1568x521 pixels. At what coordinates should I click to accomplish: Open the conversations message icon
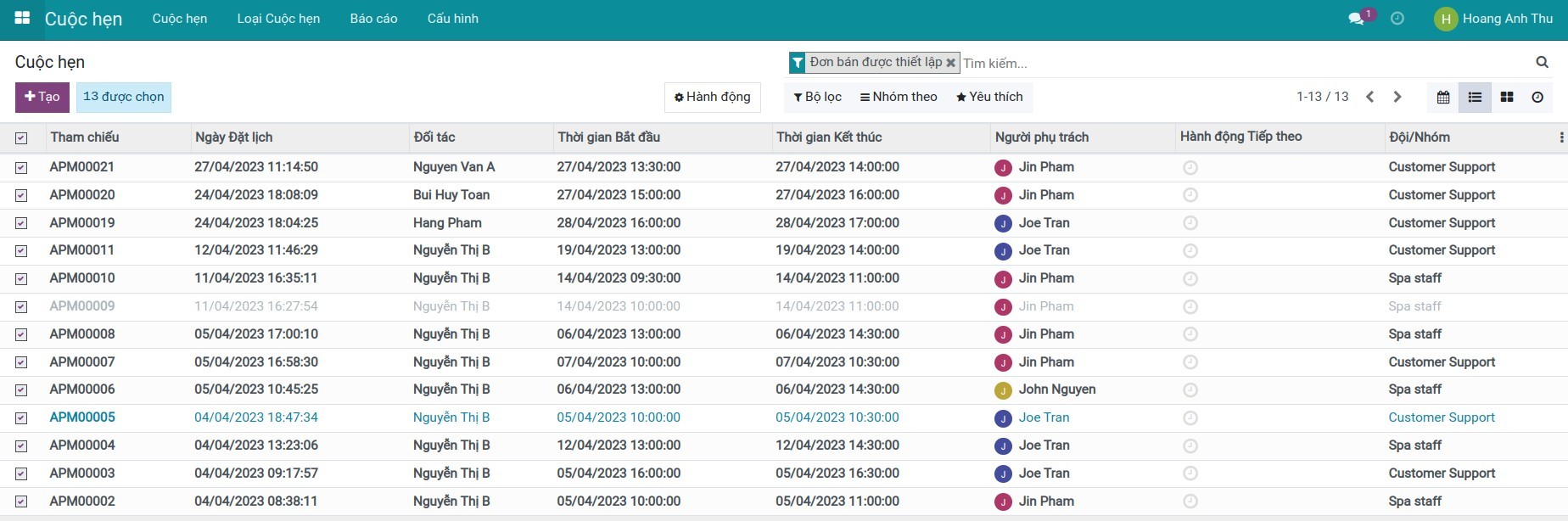[1356, 19]
